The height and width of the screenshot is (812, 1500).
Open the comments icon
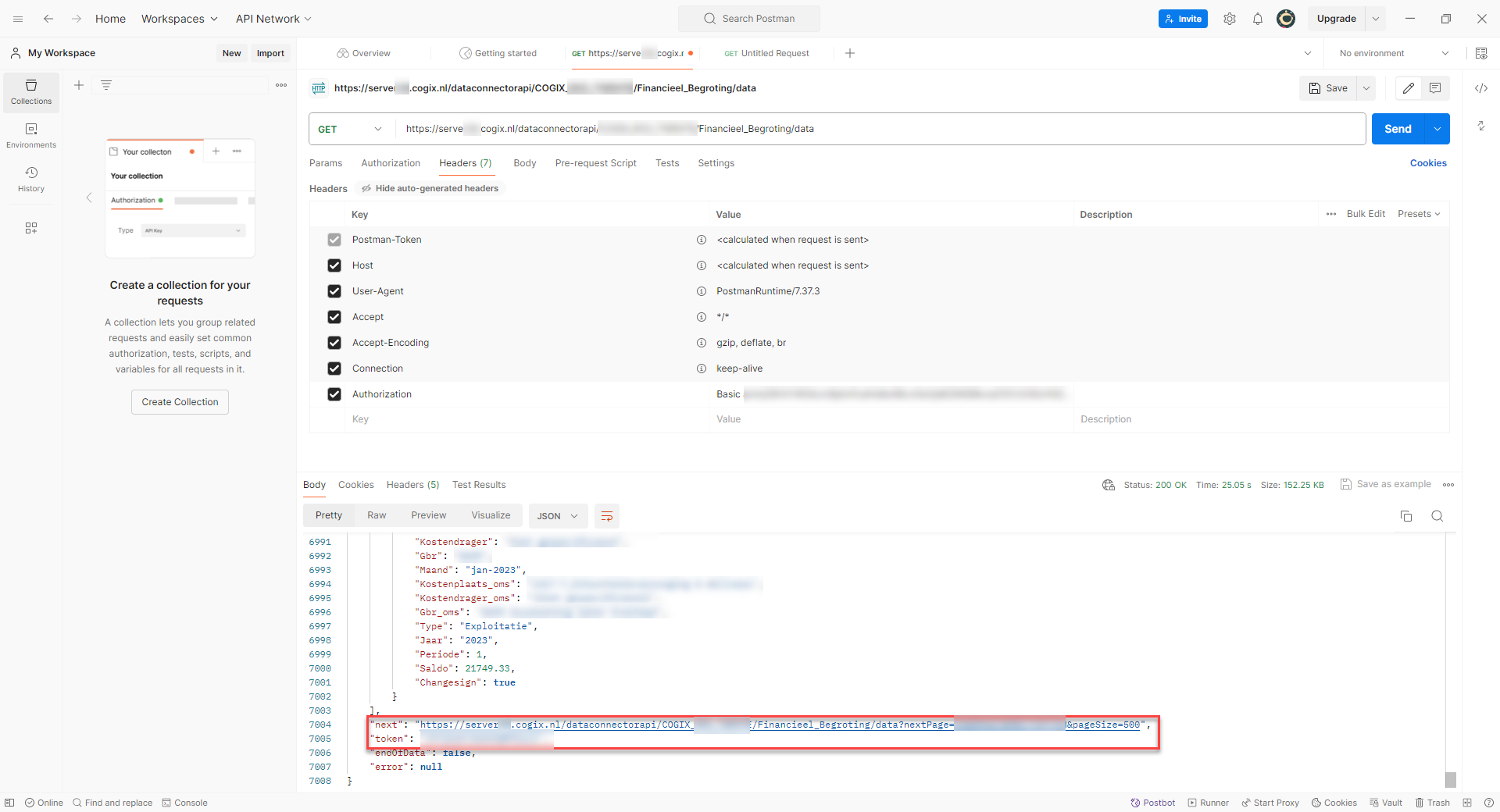1436,88
